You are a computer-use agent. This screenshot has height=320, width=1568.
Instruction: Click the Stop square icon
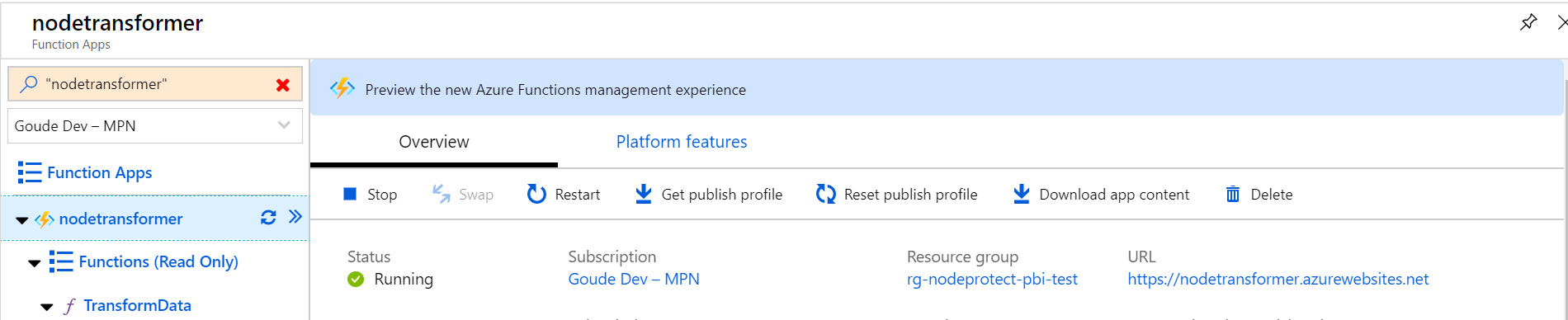tap(350, 194)
